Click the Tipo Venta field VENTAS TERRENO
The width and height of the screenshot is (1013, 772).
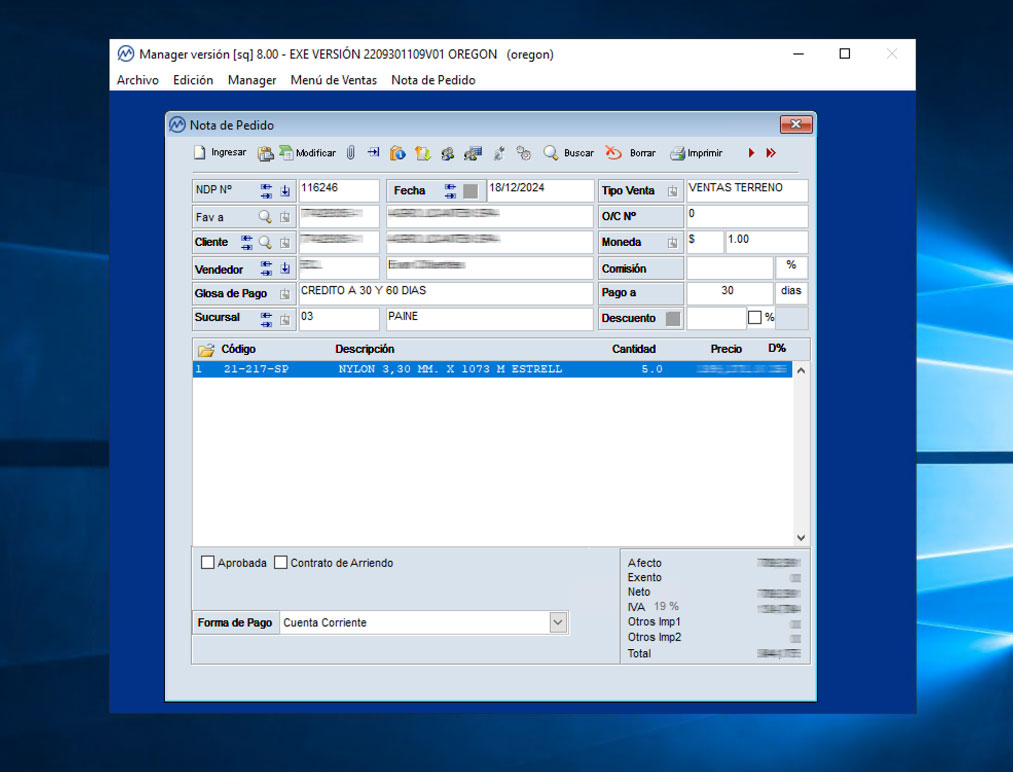(747, 191)
